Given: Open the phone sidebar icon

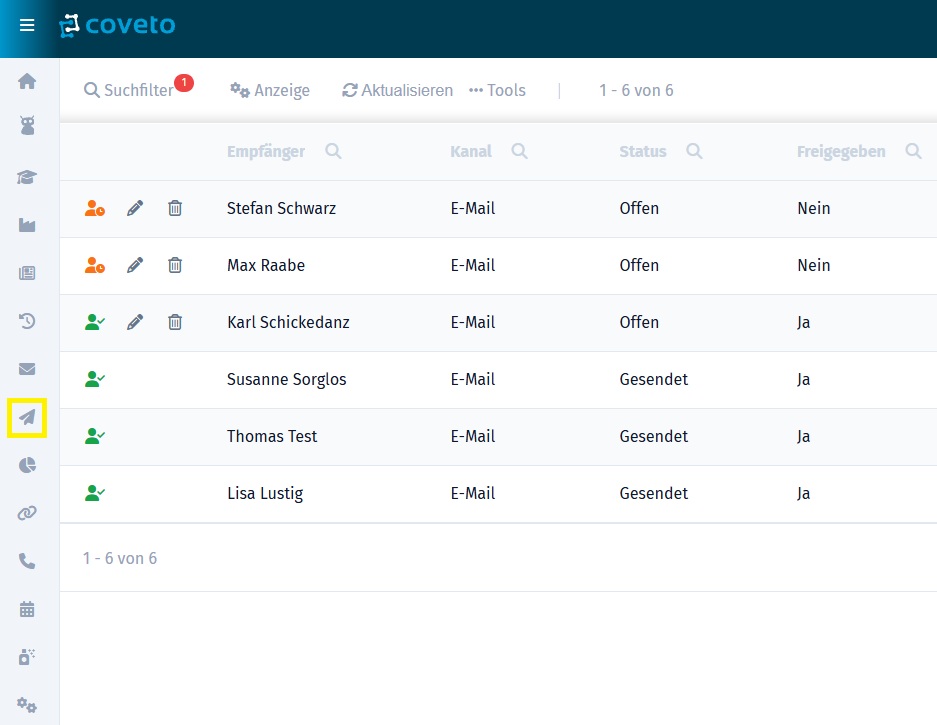Looking at the screenshot, I should click(x=27, y=561).
